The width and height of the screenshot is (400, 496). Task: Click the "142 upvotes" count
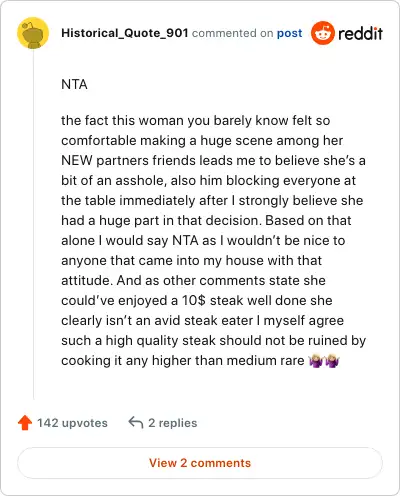click(x=72, y=423)
